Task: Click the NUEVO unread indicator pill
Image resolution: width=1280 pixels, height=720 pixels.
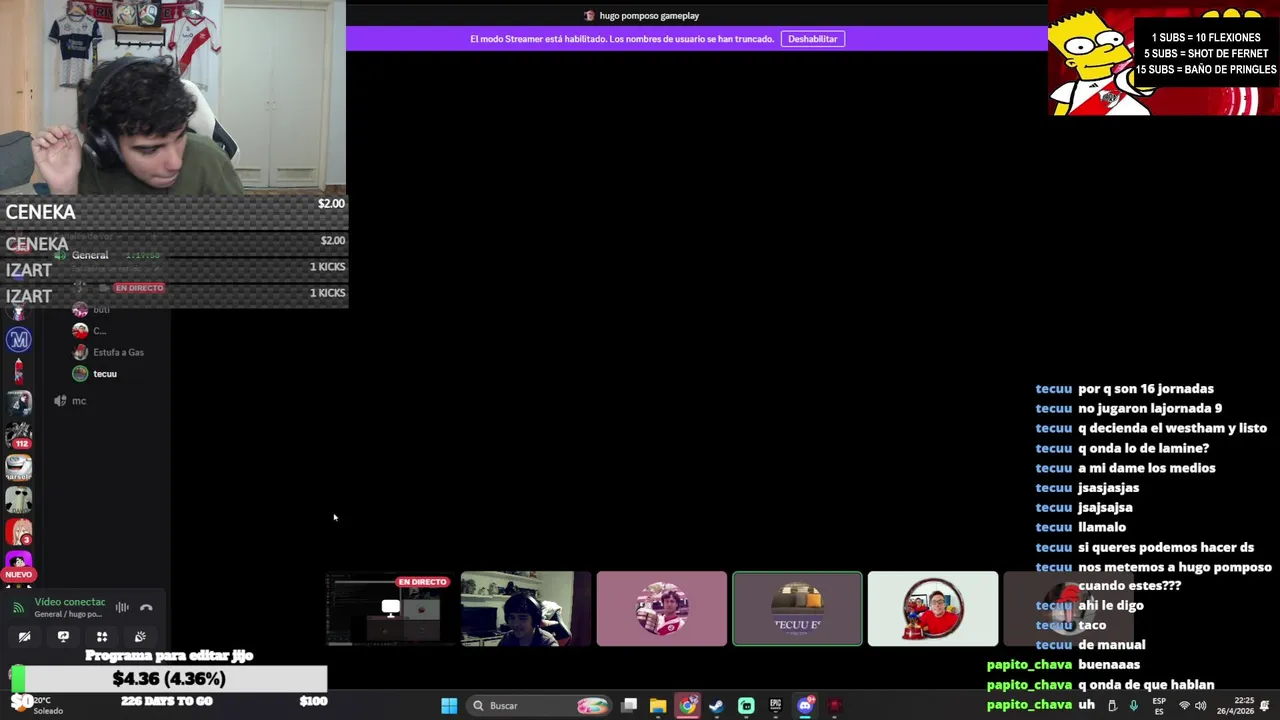Action: pos(19,575)
